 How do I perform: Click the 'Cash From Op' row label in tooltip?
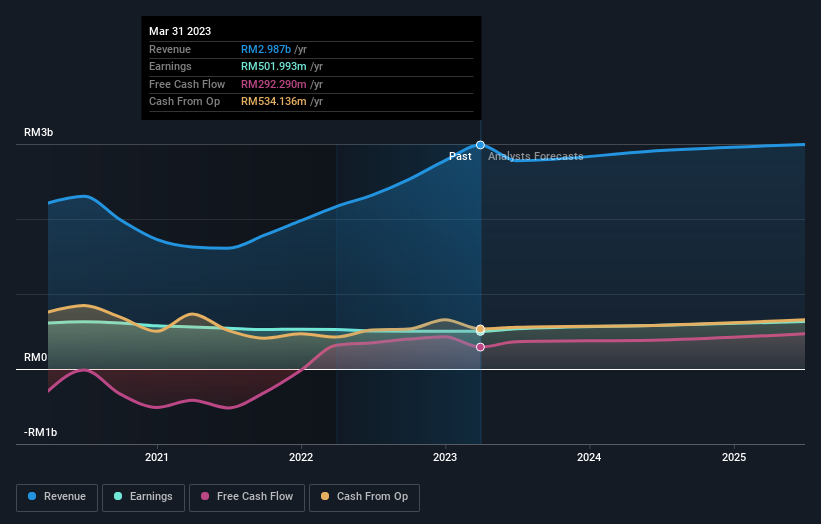click(x=184, y=102)
